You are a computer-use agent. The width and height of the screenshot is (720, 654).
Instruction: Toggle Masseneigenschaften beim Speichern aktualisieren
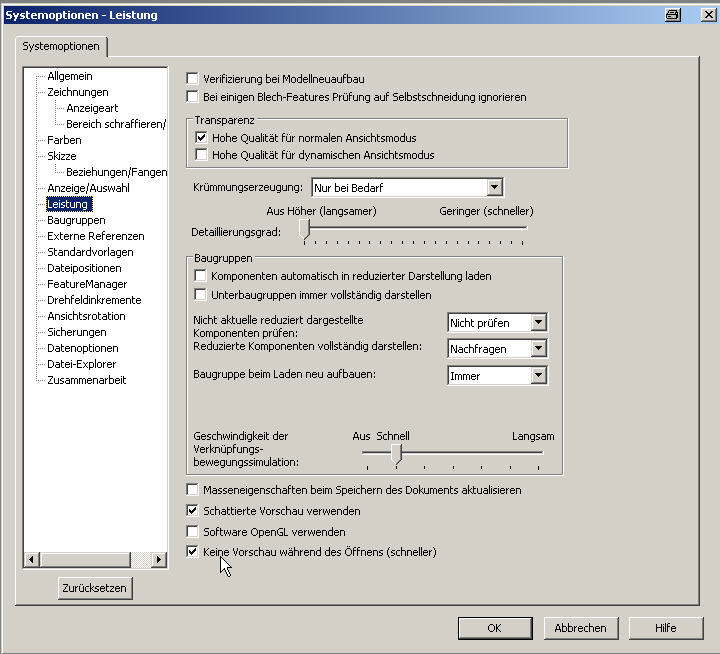tap(192, 490)
